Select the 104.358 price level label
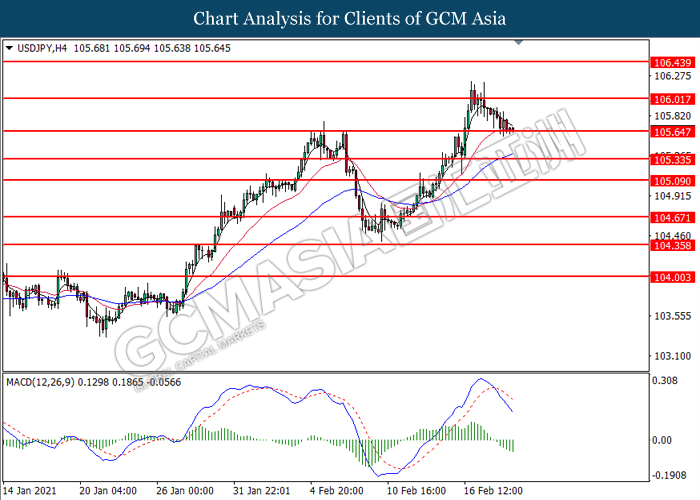 [x=672, y=246]
